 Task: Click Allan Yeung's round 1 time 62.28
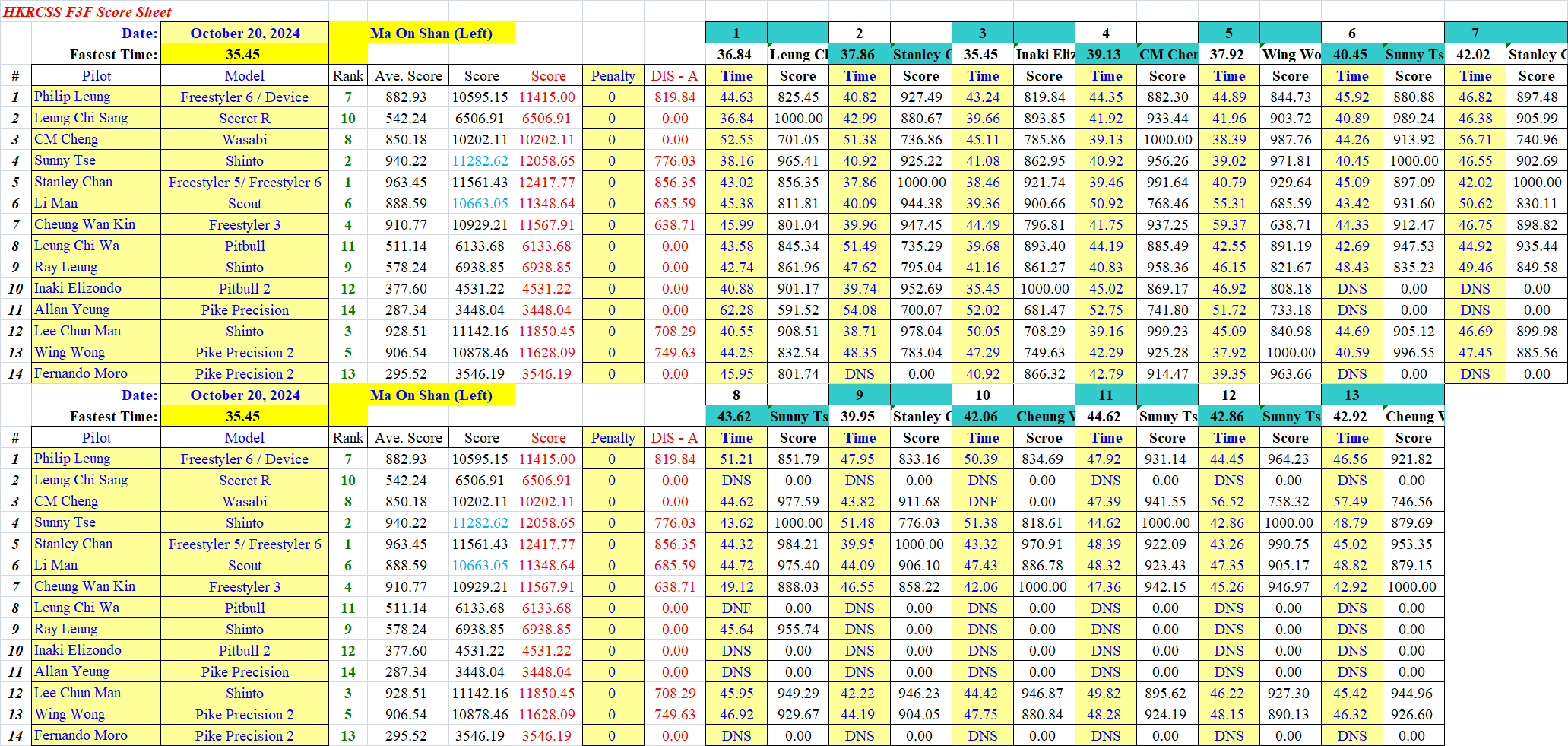[x=736, y=310]
